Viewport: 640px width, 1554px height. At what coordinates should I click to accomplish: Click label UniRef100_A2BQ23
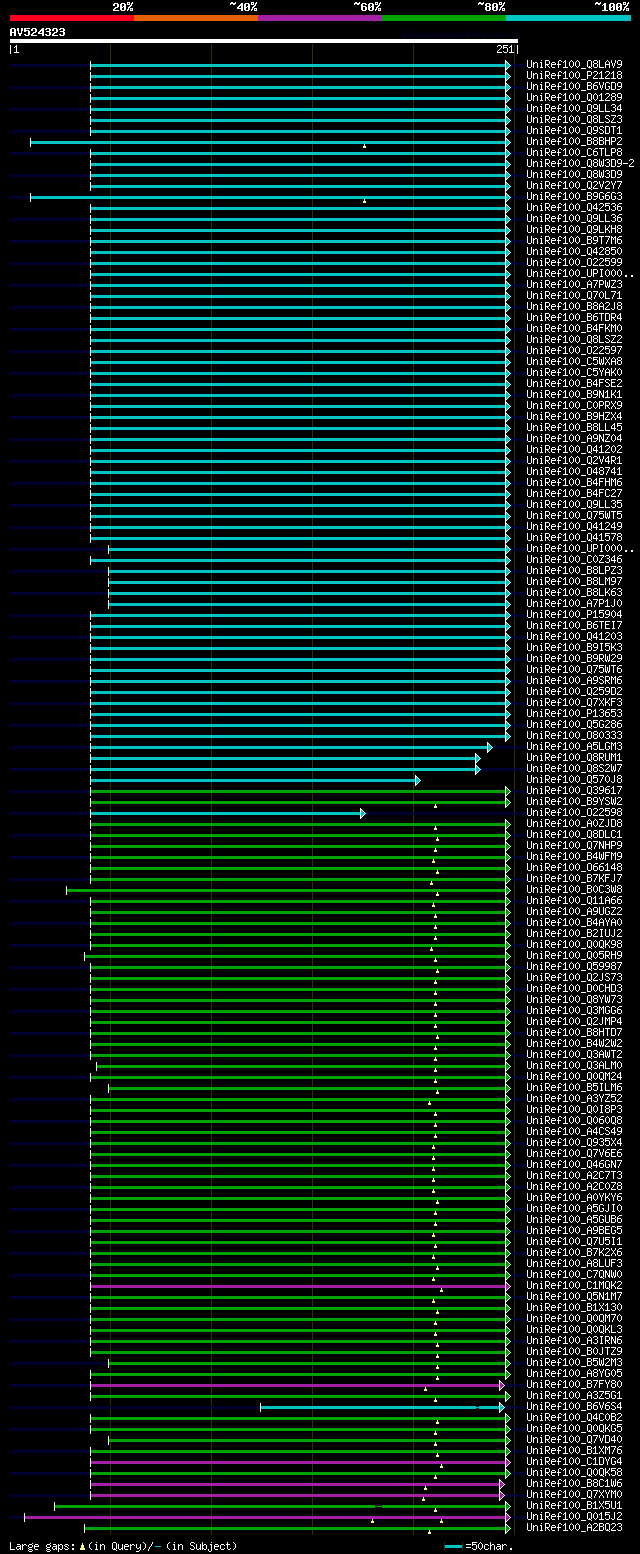[x=574, y=1527]
